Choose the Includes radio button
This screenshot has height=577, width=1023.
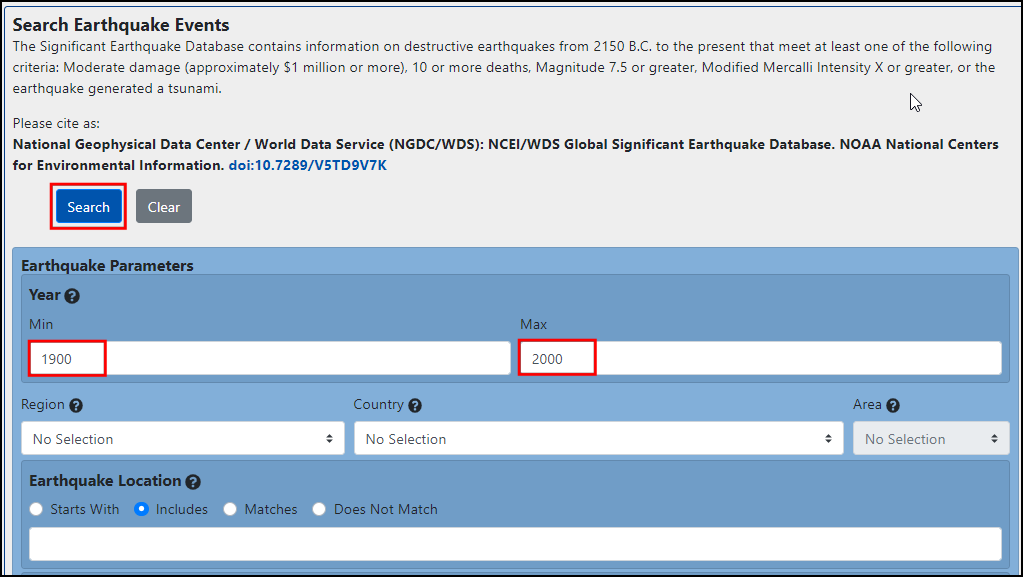pyautogui.click(x=141, y=509)
